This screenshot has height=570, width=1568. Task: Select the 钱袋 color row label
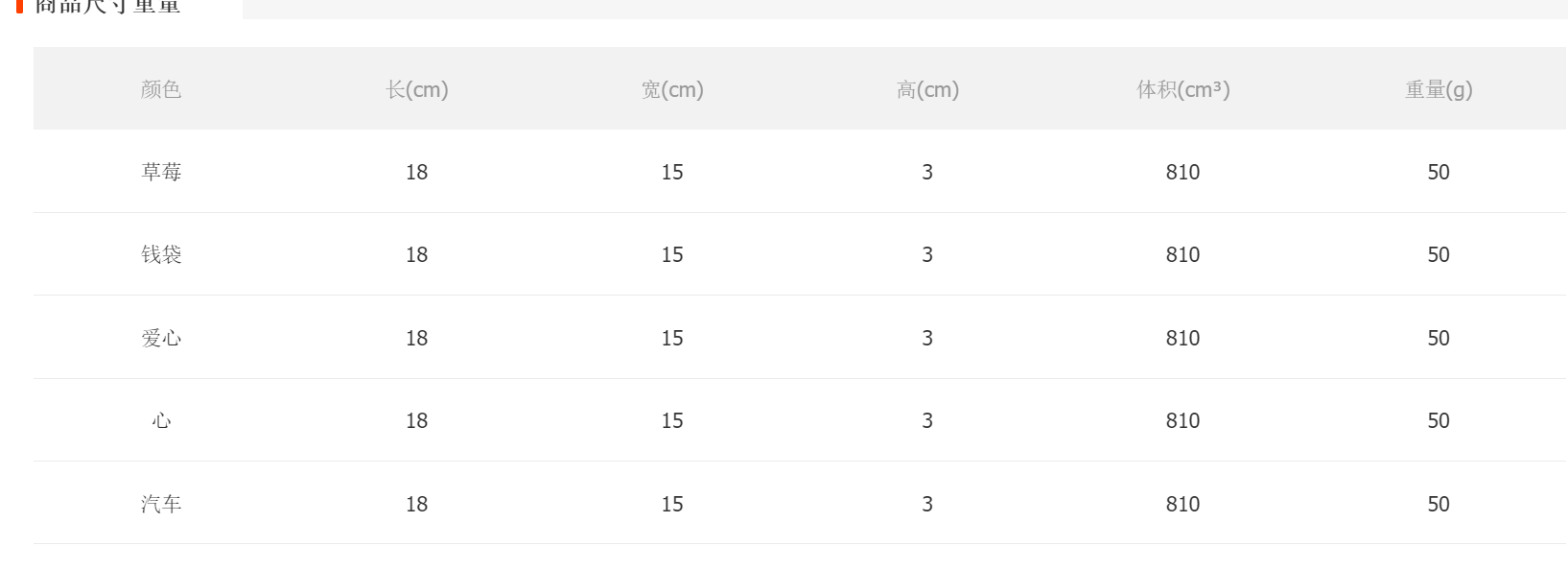[x=161, y=254]
